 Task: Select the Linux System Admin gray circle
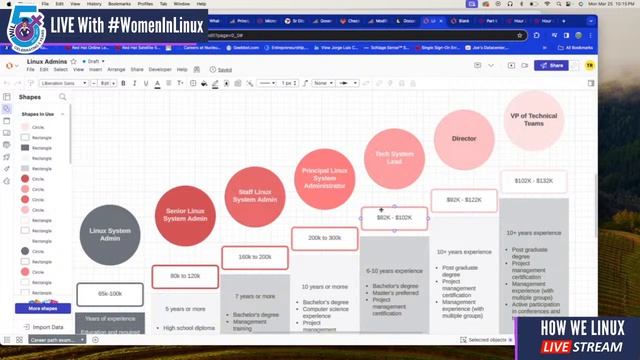pos(110,235)
